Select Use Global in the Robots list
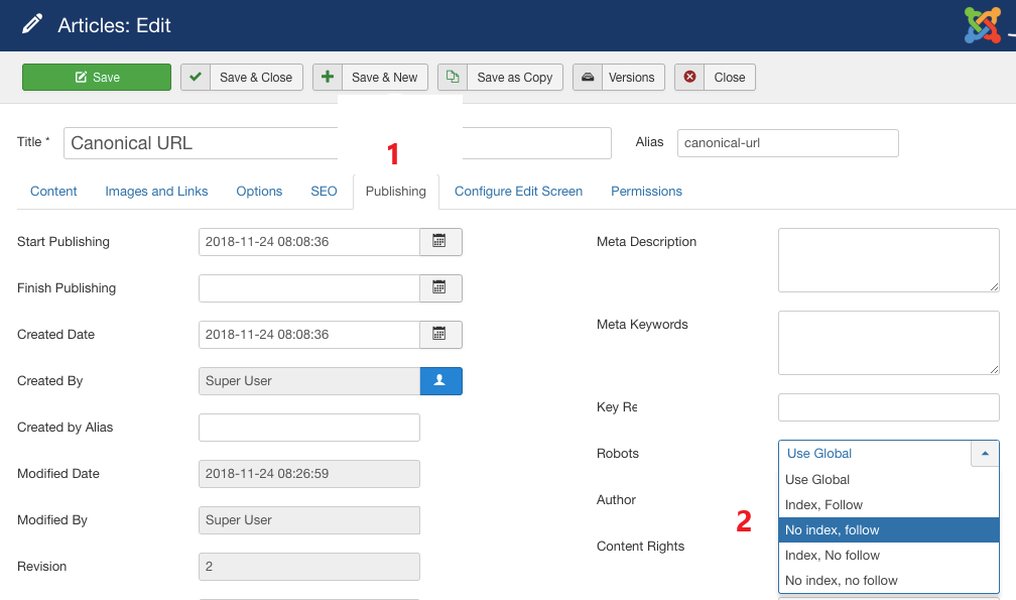The width and height of the screenshot is (1016, 600). pos(888,479)
